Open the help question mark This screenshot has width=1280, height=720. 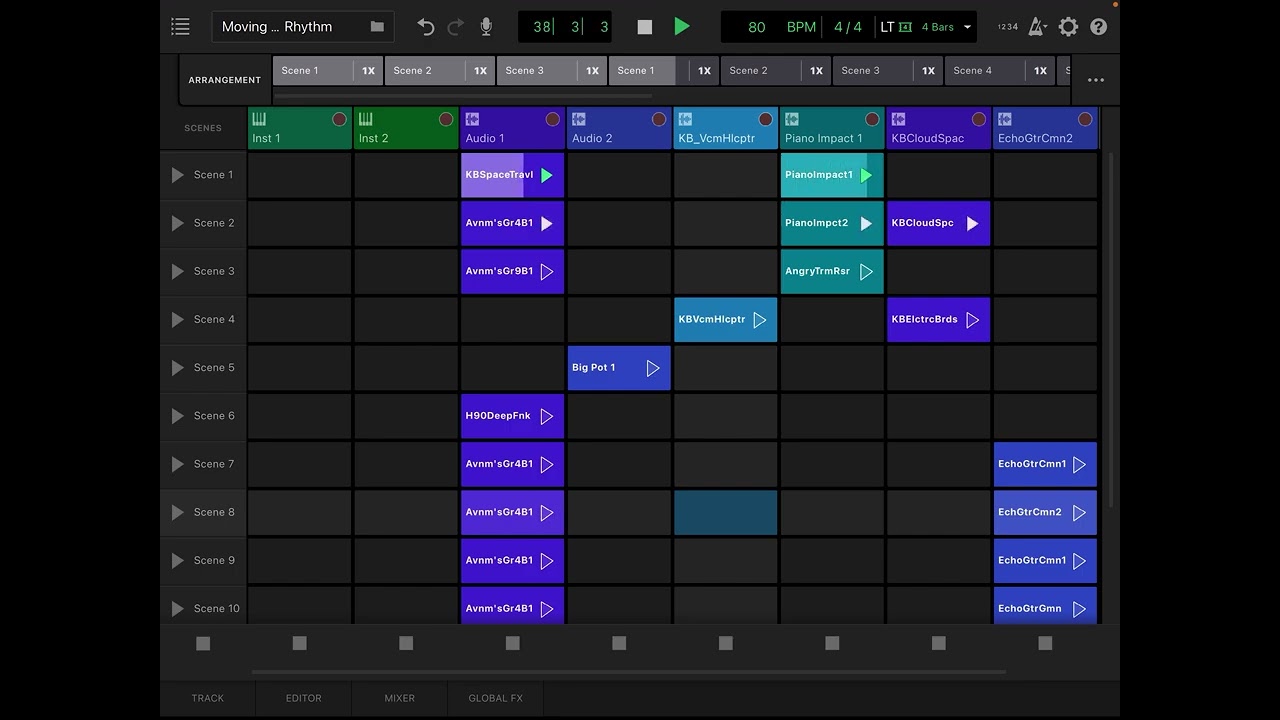pos(1099,27)
